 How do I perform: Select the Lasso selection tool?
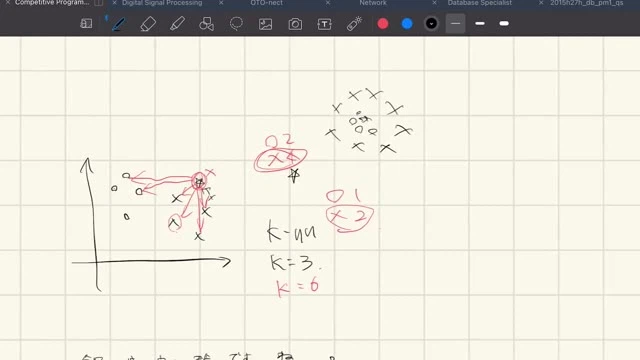pos(236,24)
